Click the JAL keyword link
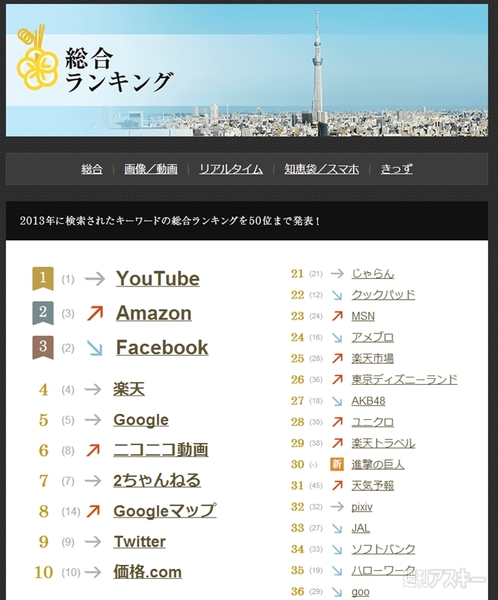This screenshot has width=498, height=600. pos(361,528)
